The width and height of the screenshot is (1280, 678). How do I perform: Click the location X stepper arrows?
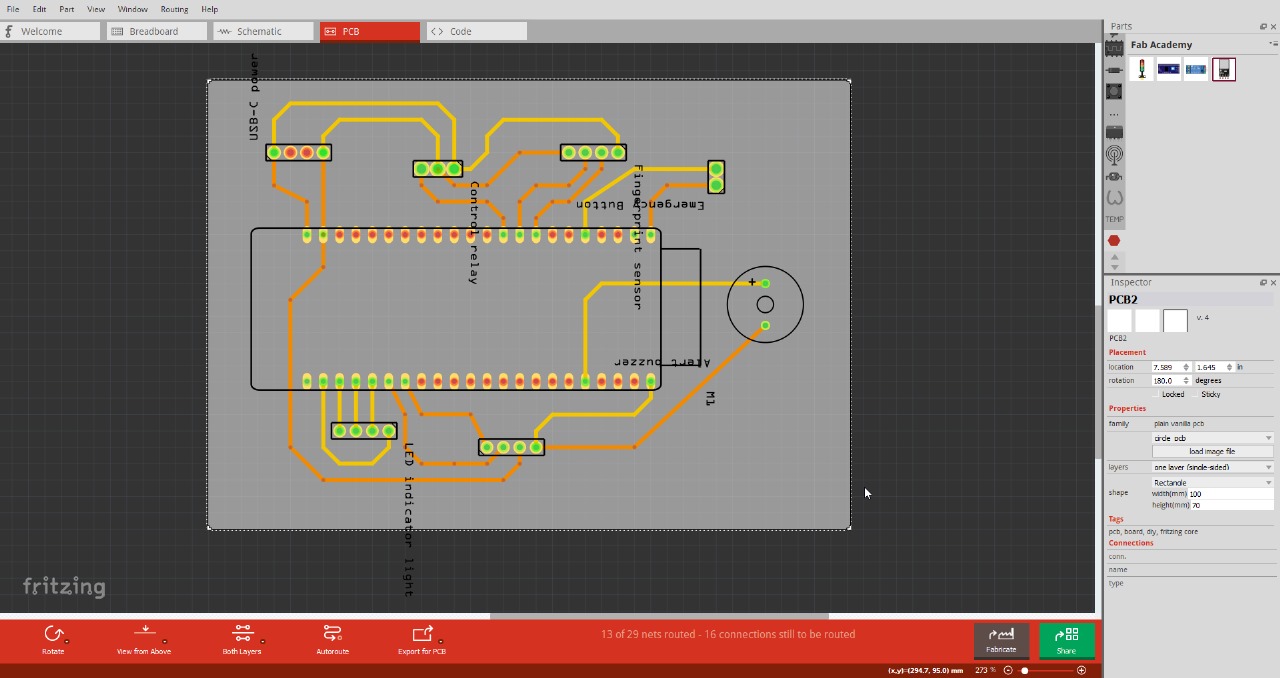(x=1187, y=367)
